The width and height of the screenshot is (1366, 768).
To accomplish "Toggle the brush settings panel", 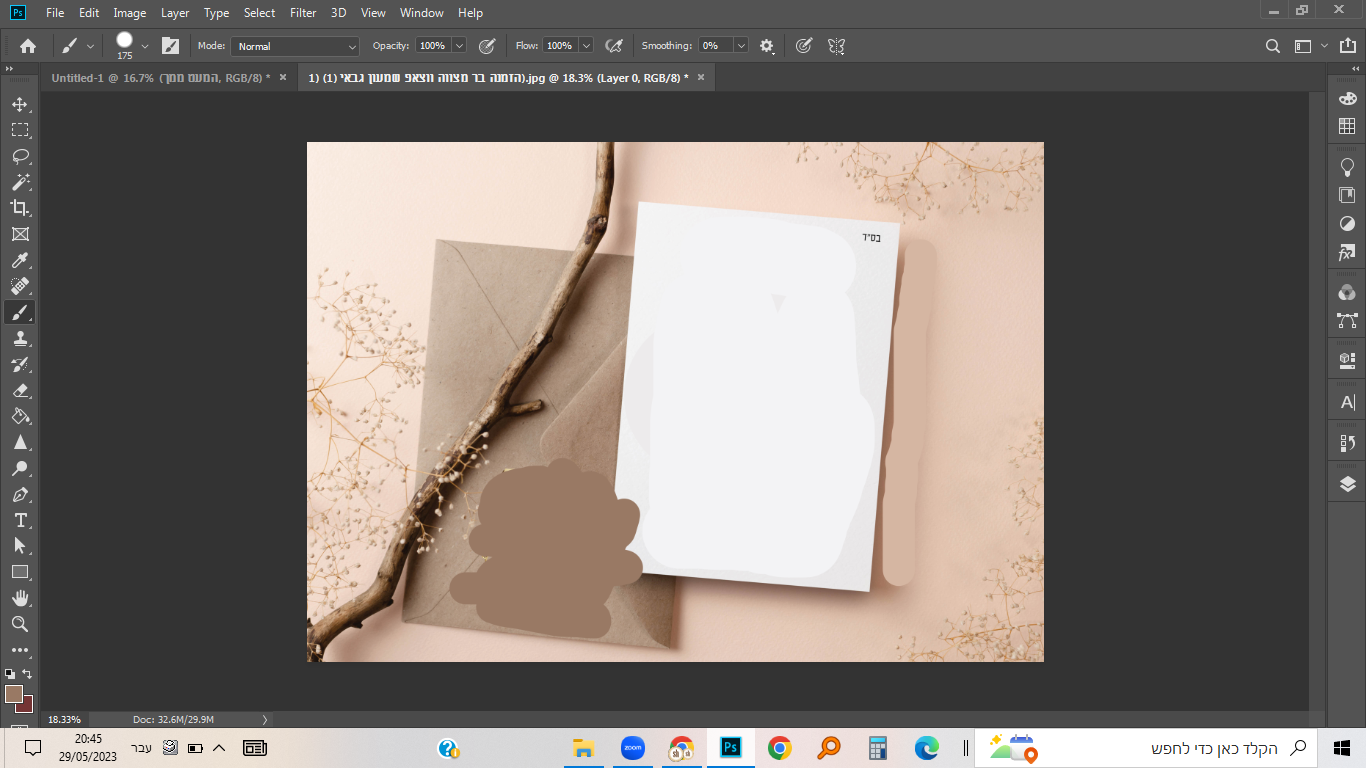I will (171, 46).
